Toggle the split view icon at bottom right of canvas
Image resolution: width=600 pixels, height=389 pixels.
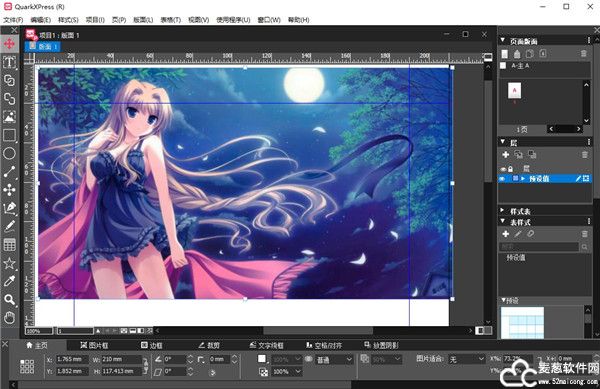click(x=484, y=330)
